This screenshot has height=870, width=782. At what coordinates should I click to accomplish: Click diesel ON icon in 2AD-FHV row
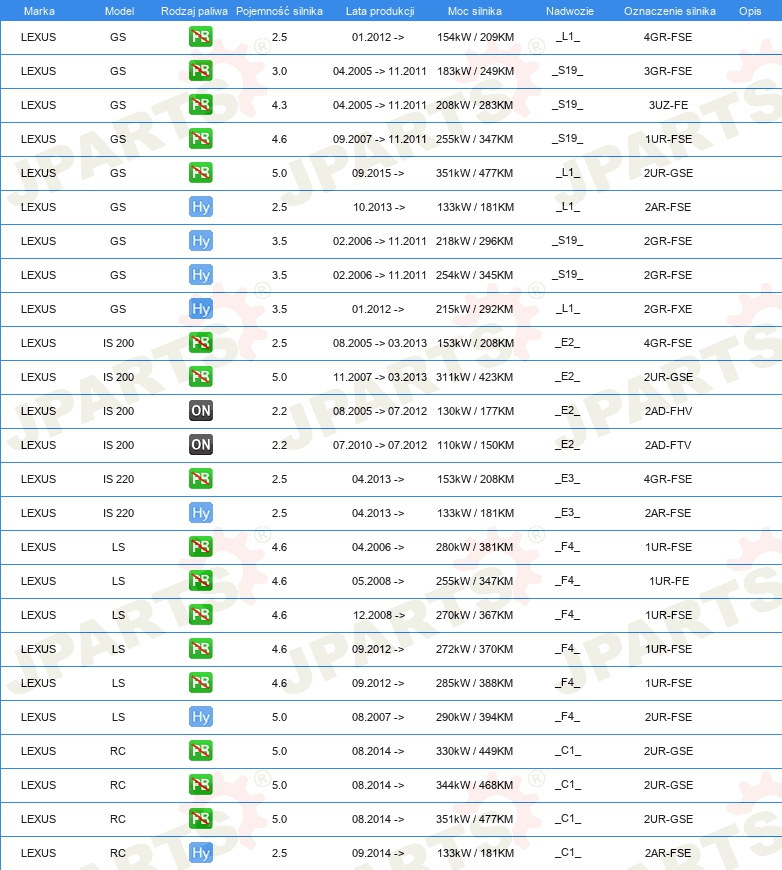point(200,411)
